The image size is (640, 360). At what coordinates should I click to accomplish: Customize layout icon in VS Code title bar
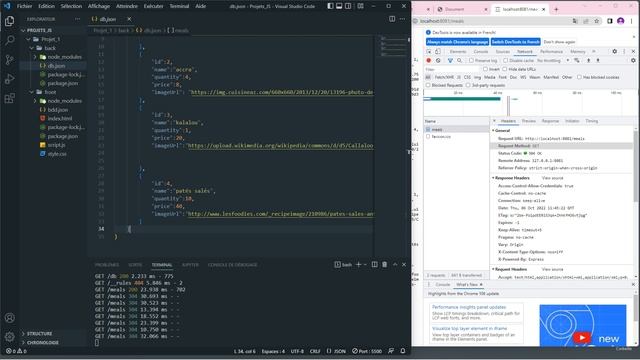(x=360, y=6)
